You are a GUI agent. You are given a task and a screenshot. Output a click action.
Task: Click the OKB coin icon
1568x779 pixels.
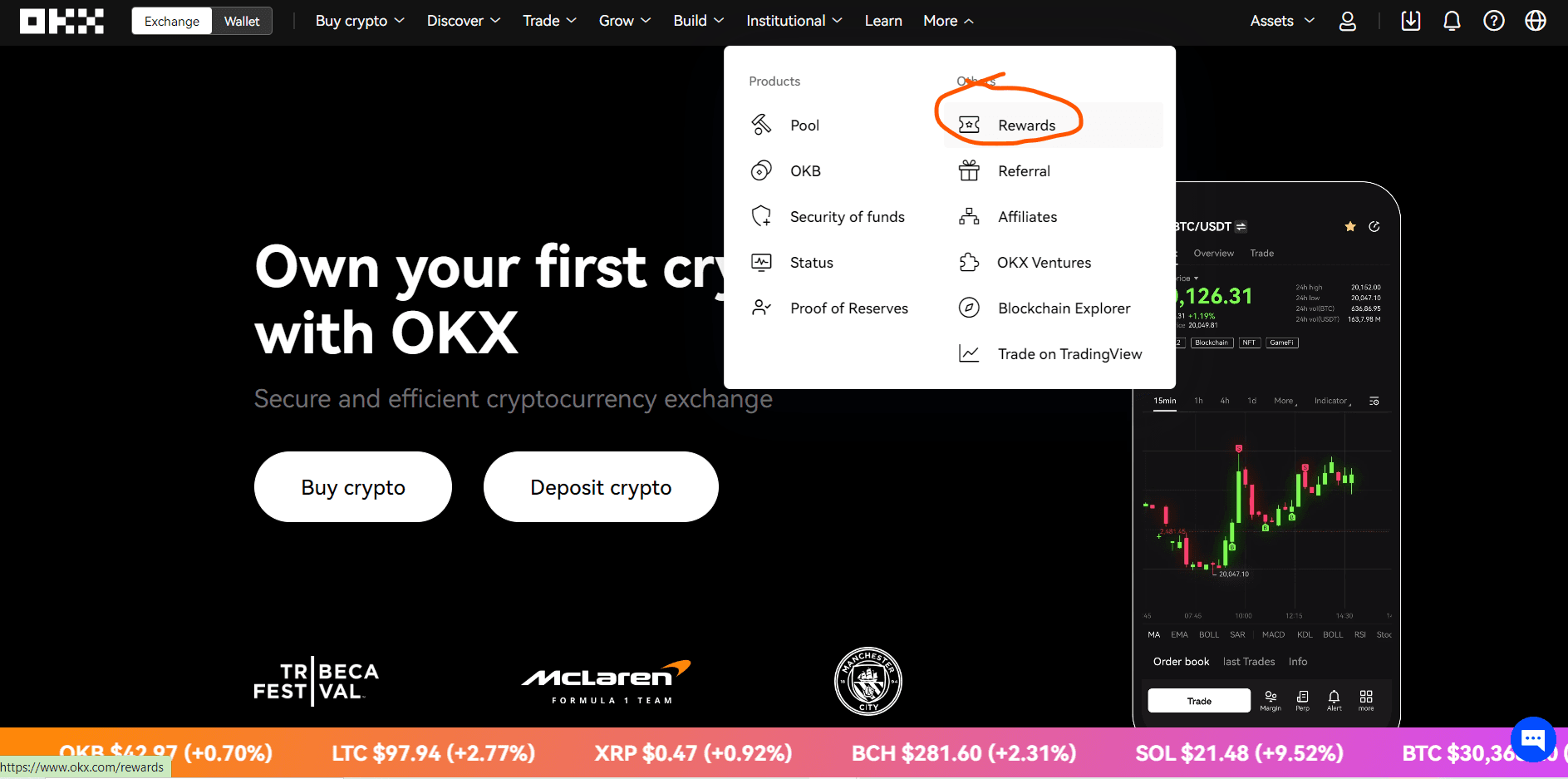click(761, 170)
